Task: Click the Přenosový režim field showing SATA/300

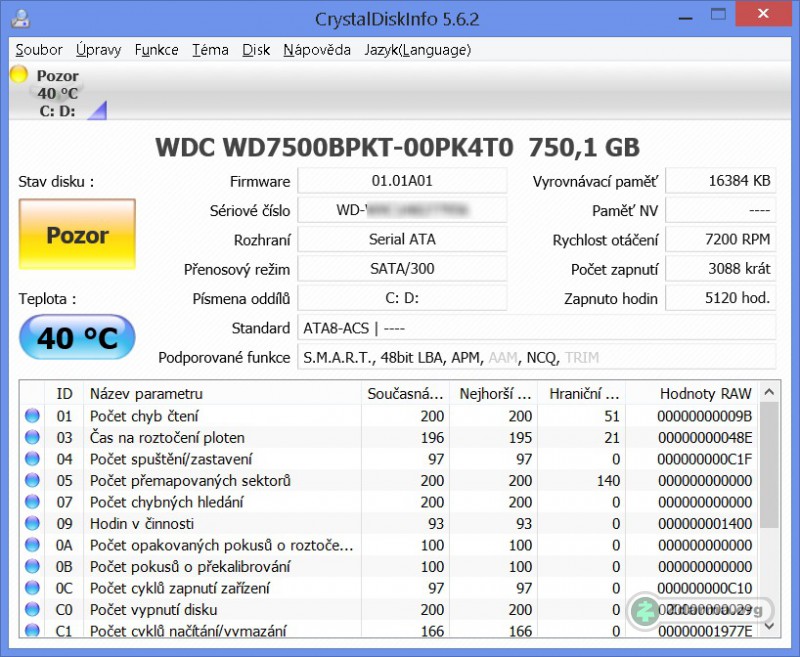Action: (402, 269)
